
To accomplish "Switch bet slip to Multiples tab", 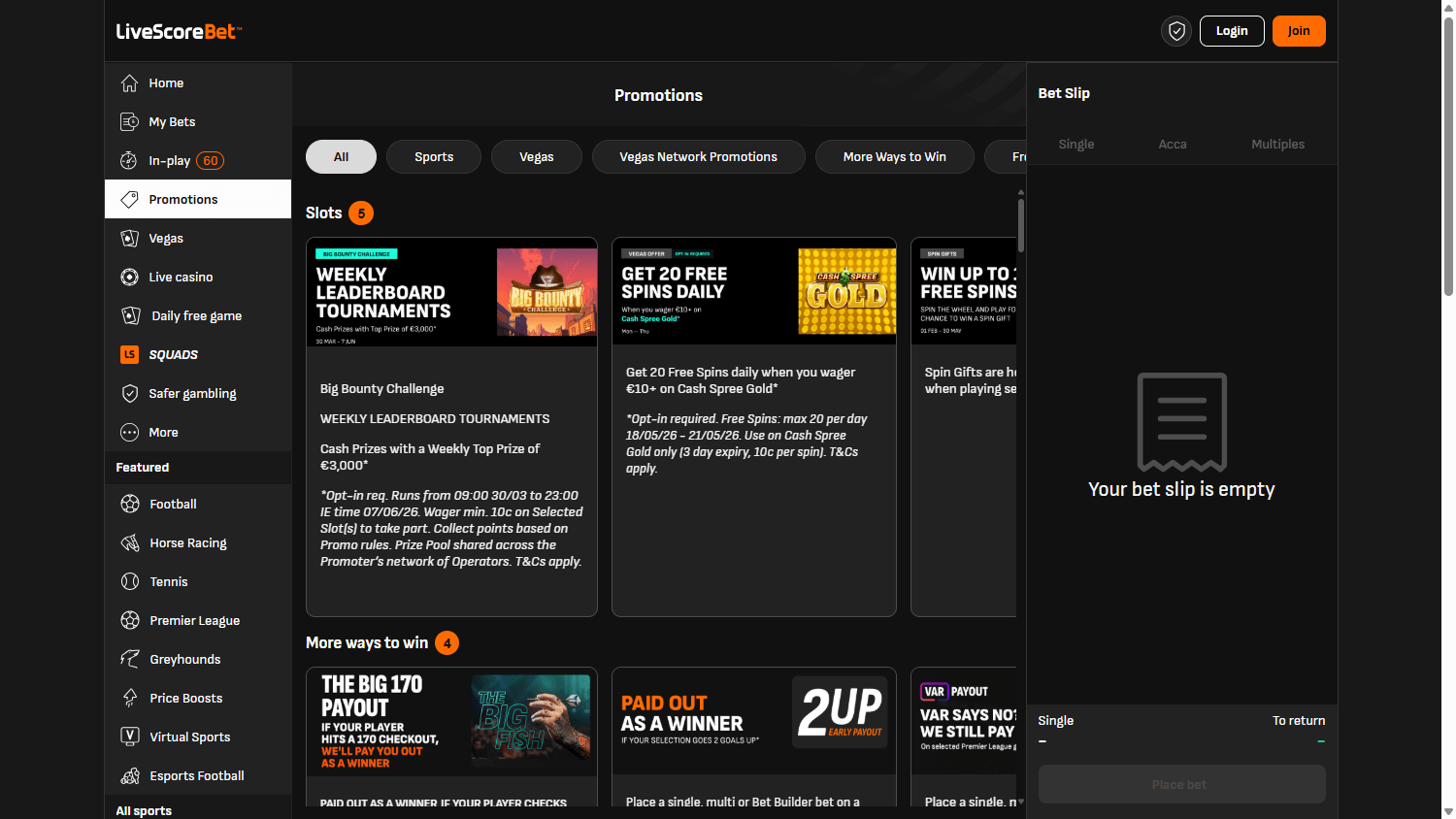I will pyautogui.click(x=1278, y=144).
